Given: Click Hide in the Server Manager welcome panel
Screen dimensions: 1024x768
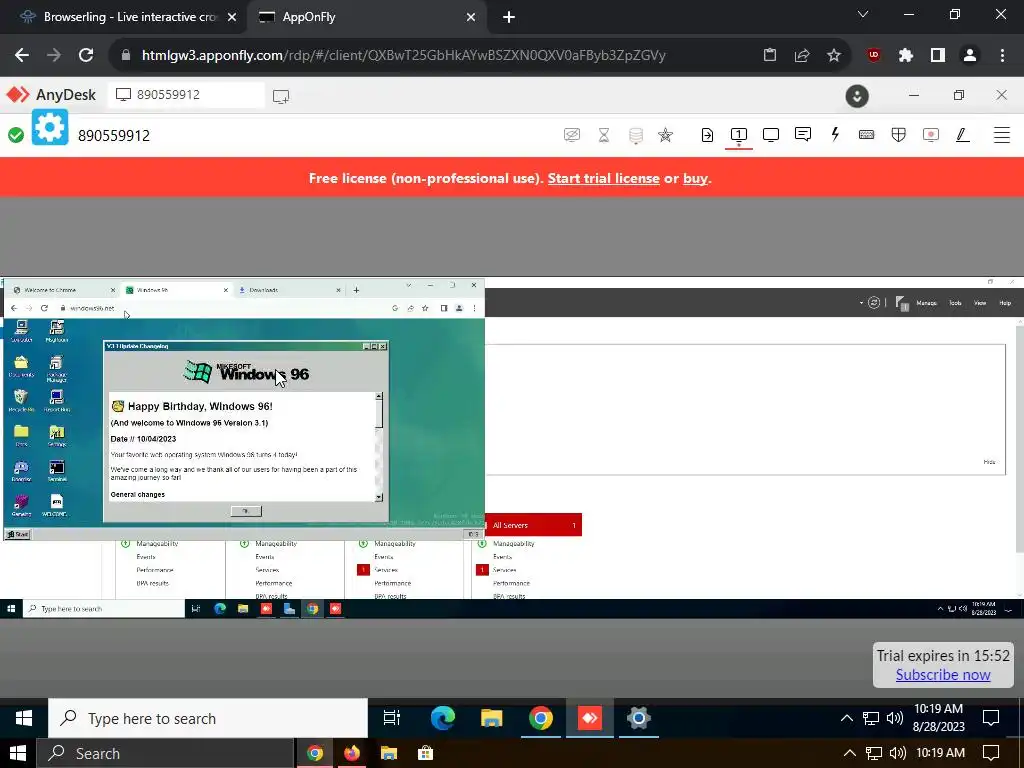Looking at the screenshot, I should (x=989, y=462).
